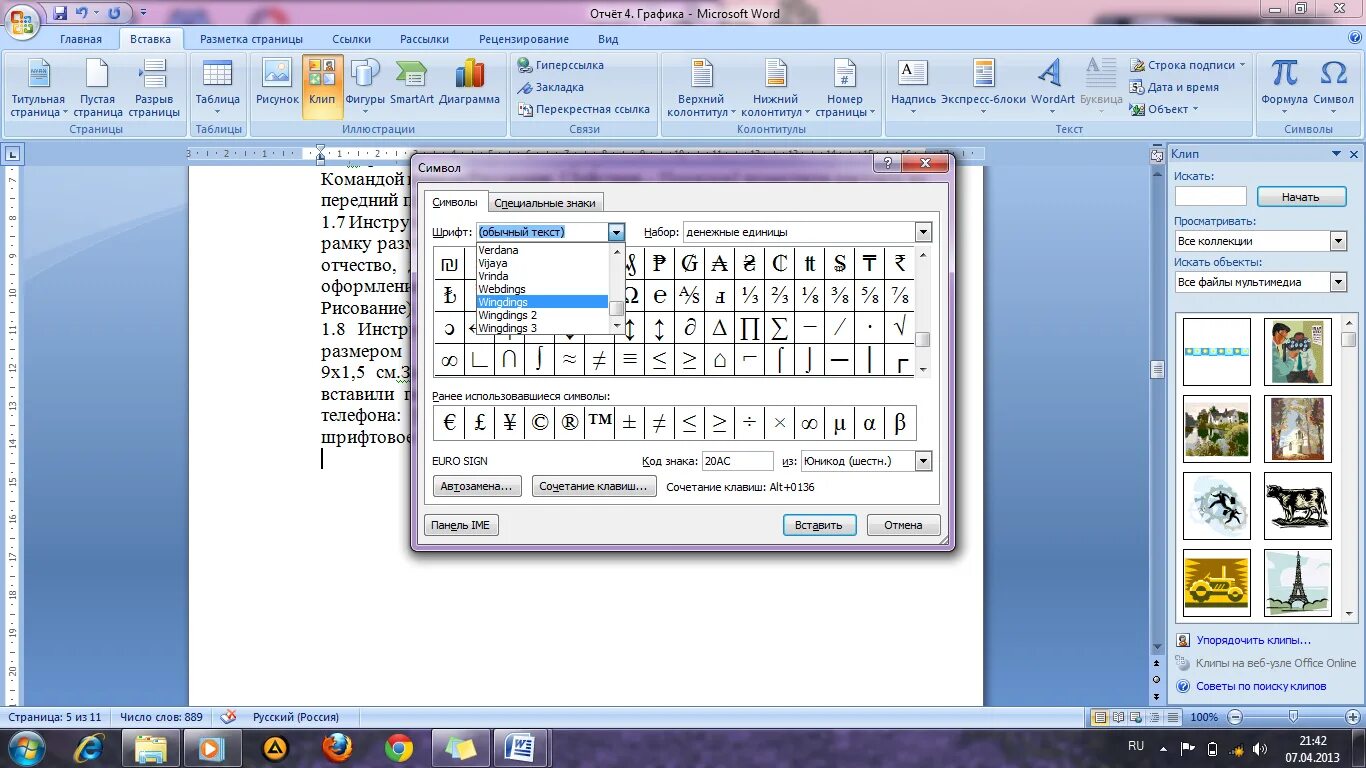1366x768 pixels.
Task: Insert a picture with Рисунок
Action: [277, 88]
